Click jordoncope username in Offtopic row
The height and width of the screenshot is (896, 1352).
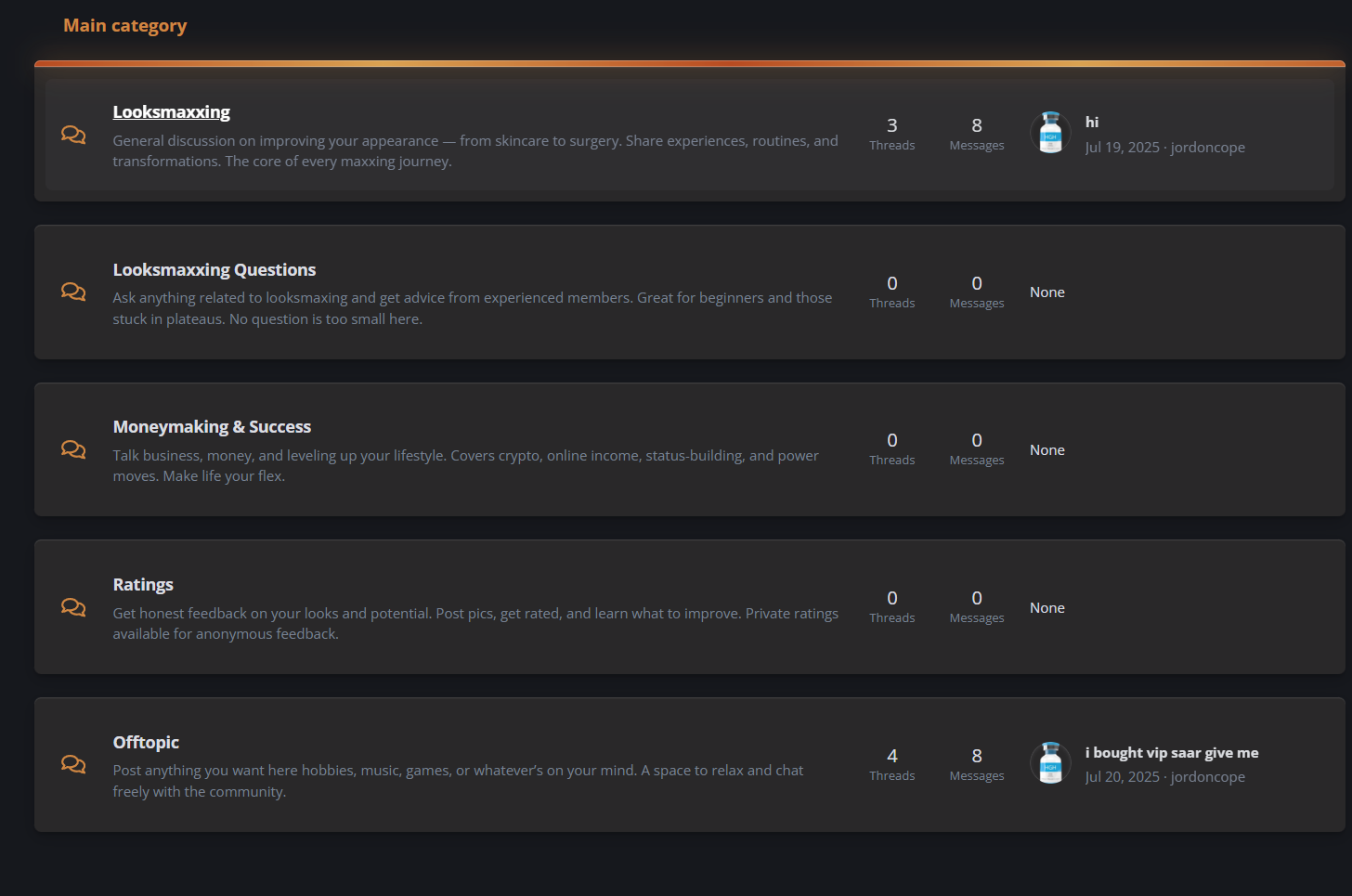[1207, 777]
